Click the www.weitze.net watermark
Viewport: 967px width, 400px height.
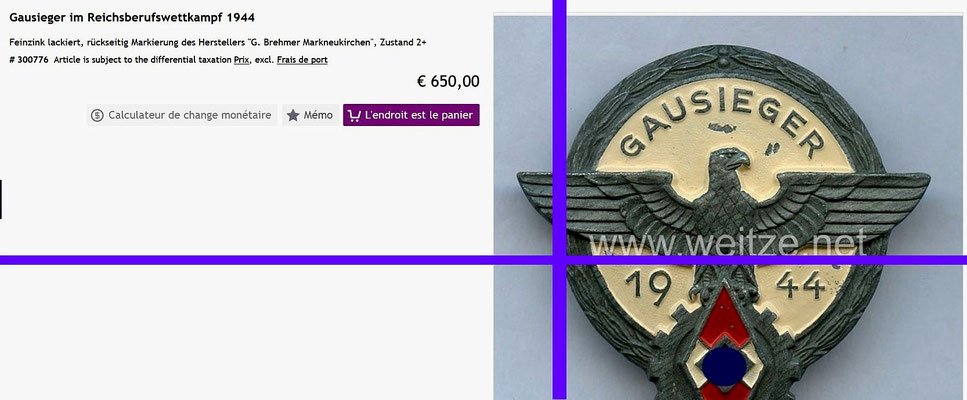(728, 242)
